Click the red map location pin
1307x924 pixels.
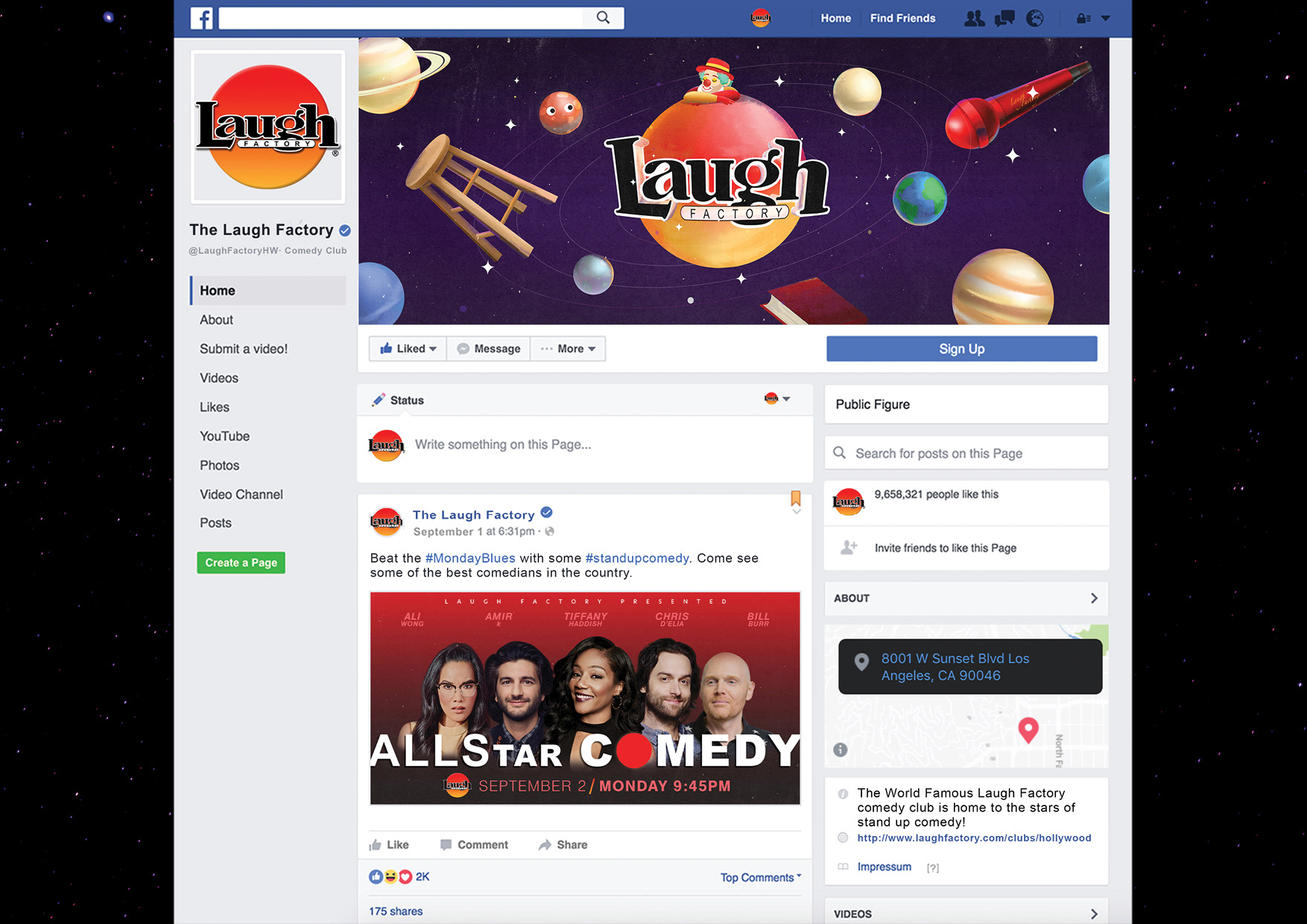(x=1028, y=730)
